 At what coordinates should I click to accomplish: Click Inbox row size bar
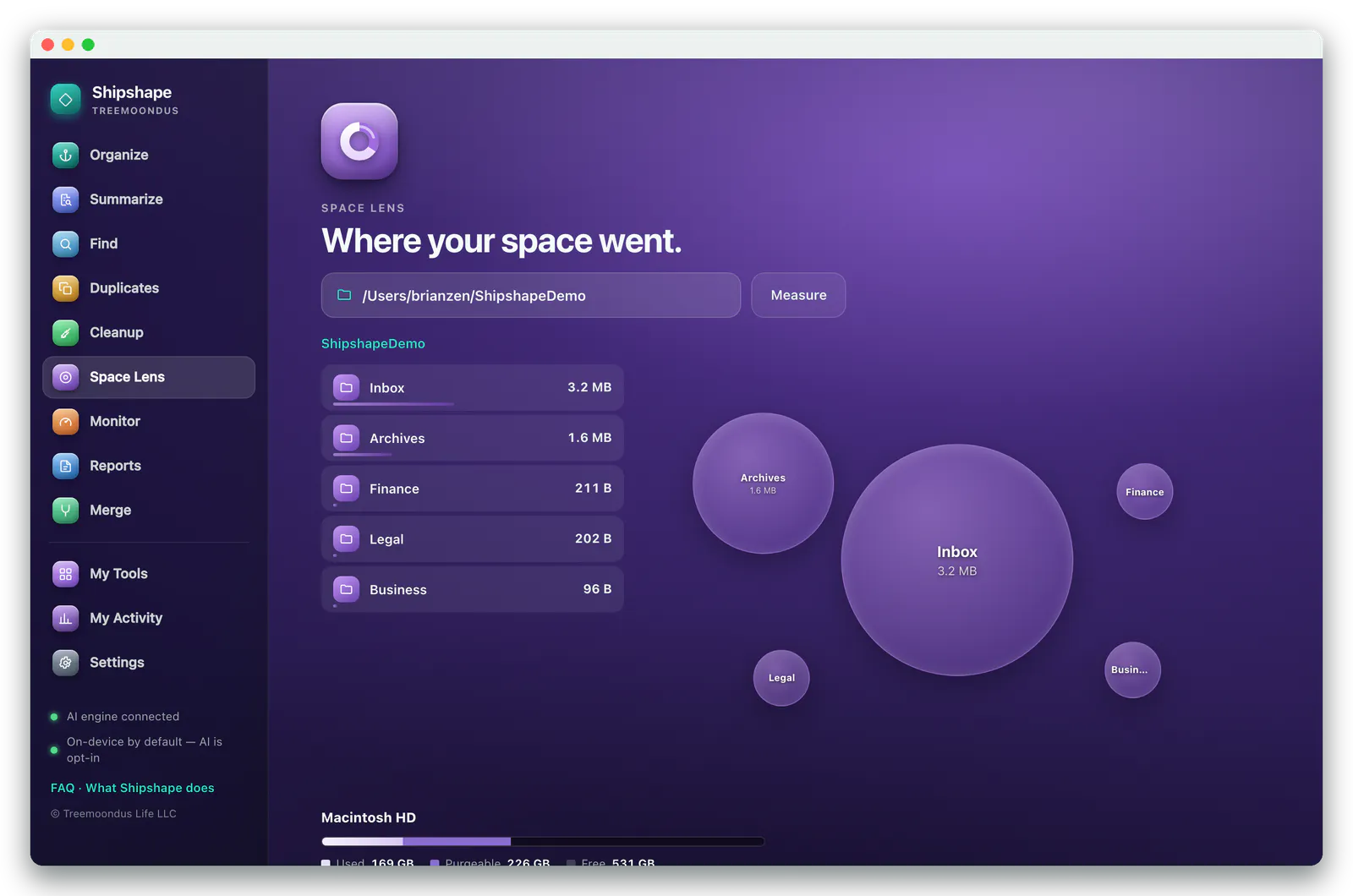[x=393, y=404]
